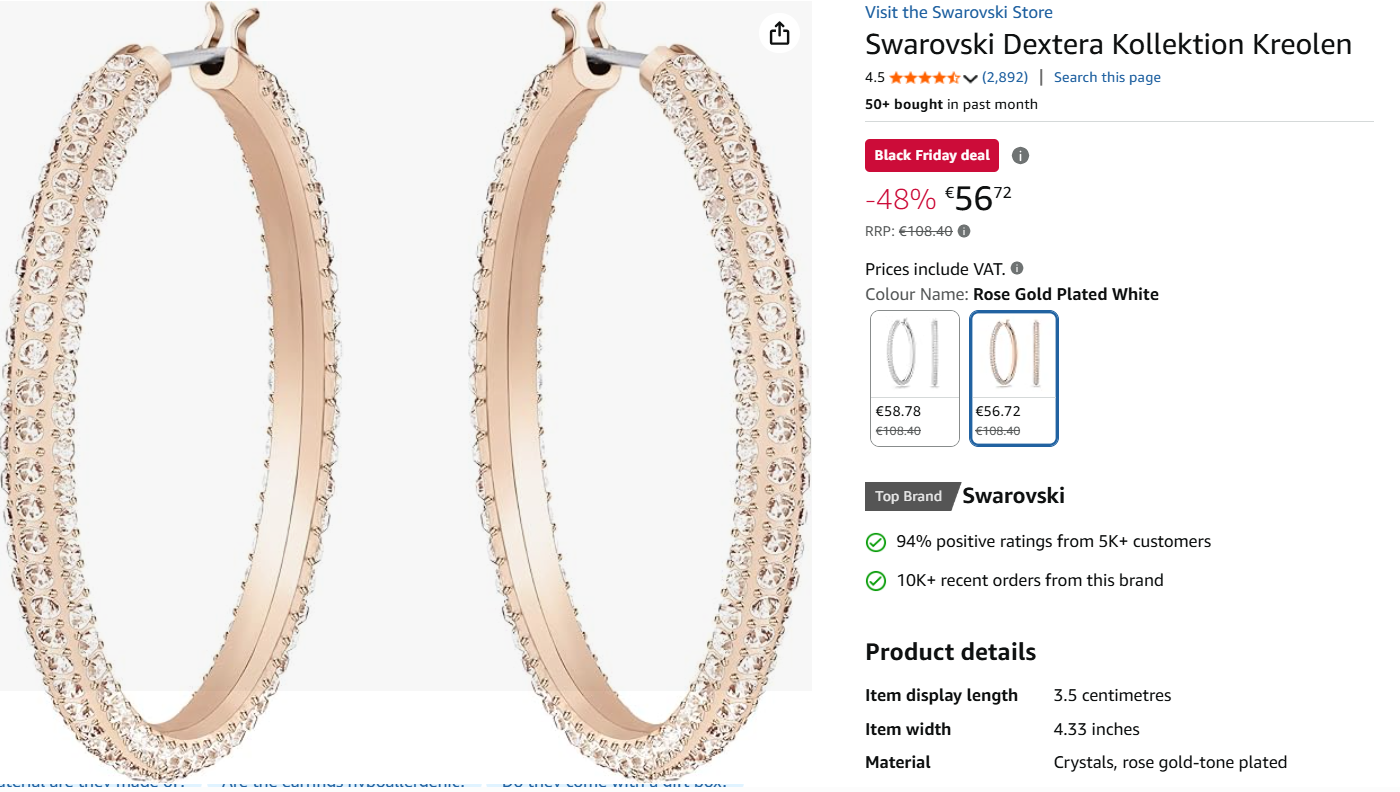Click green checkmark beside 94% positive ratings

(876, 542)
